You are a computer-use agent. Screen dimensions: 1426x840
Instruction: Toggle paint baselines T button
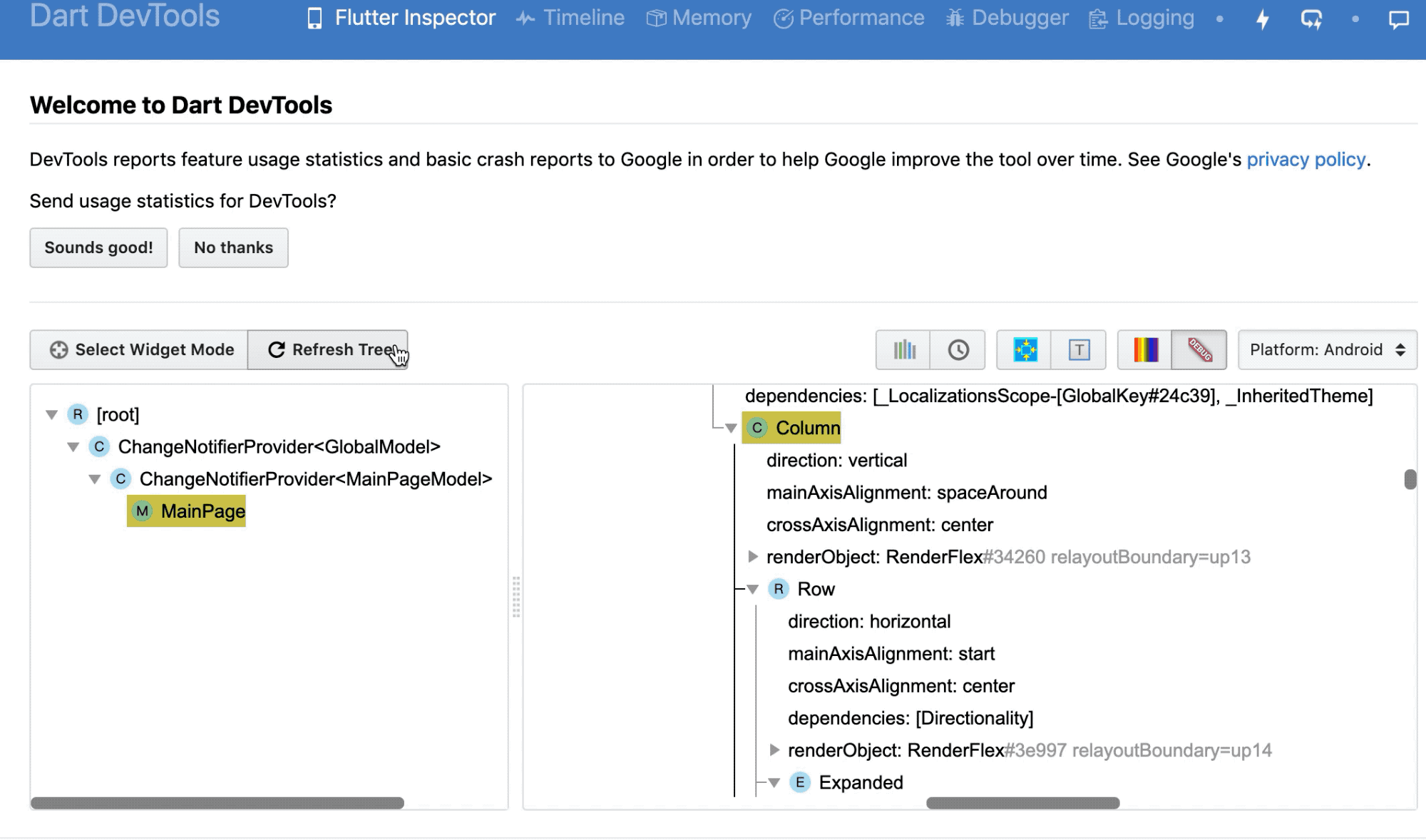(1079, 349)
